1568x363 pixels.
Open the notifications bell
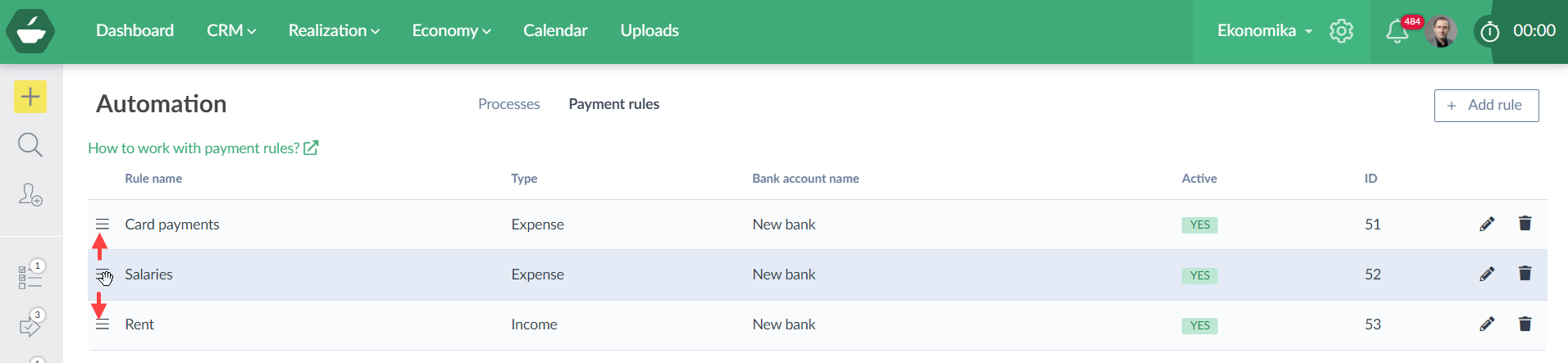[x=1397, y=32]
